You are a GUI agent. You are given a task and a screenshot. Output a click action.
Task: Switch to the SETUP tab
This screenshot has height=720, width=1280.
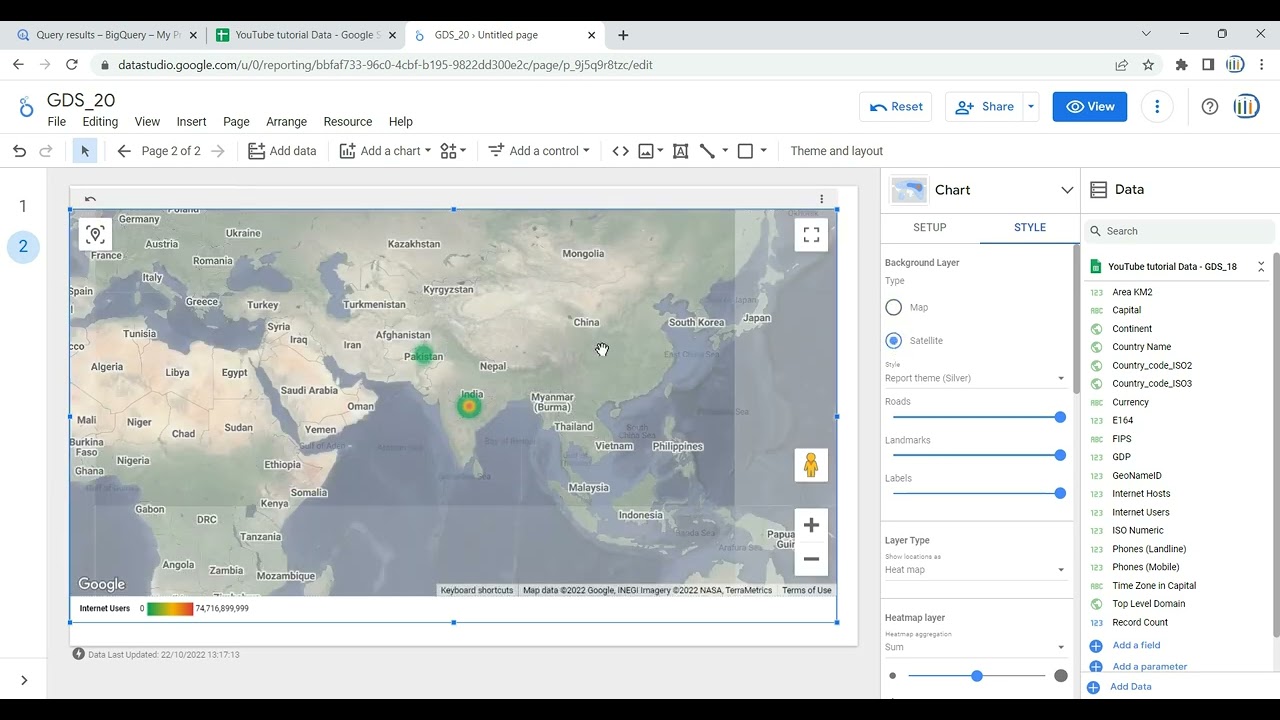(930, 228)
